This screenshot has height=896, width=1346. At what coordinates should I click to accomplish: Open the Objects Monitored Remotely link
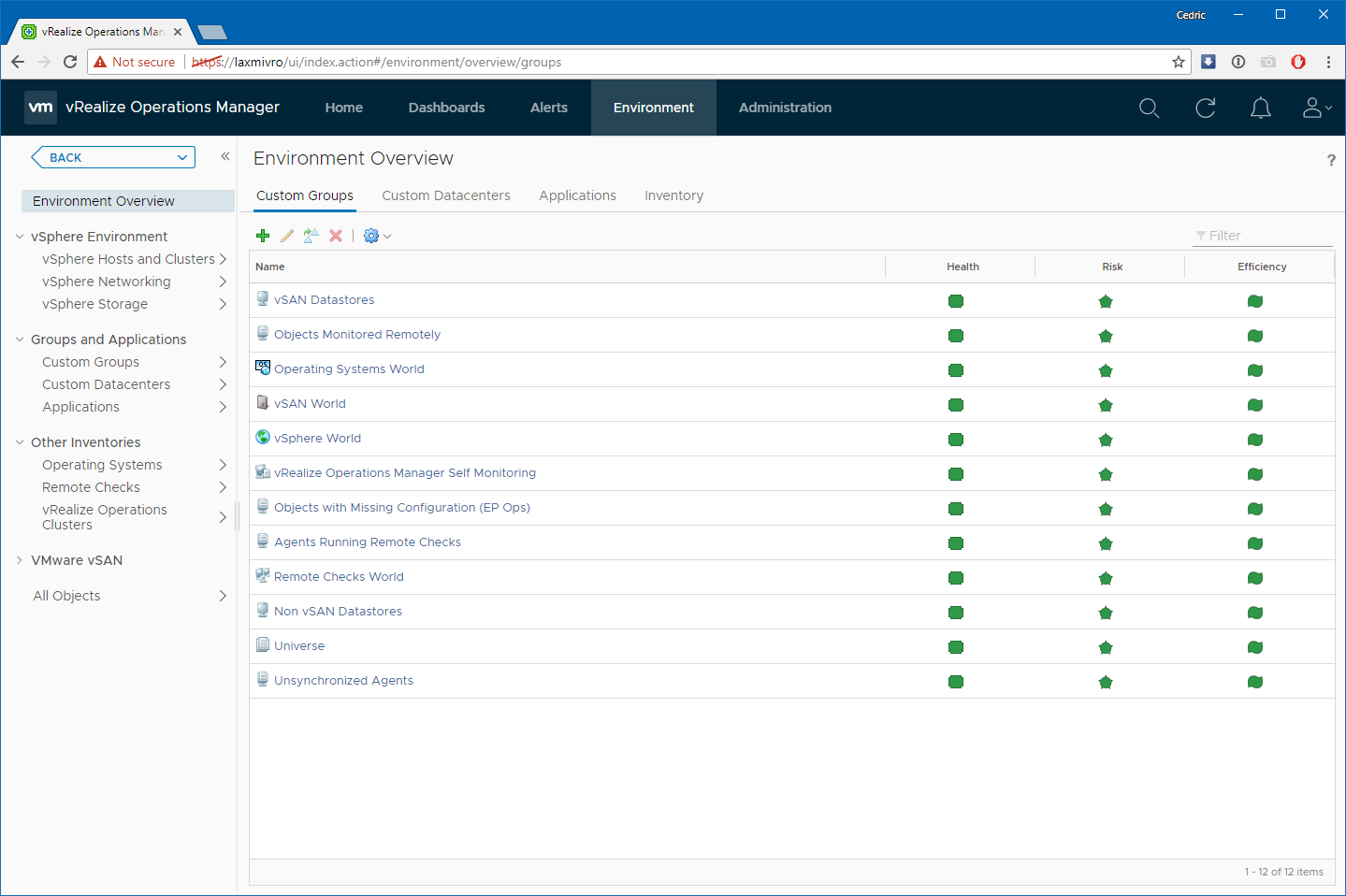(x=357, y=335)
